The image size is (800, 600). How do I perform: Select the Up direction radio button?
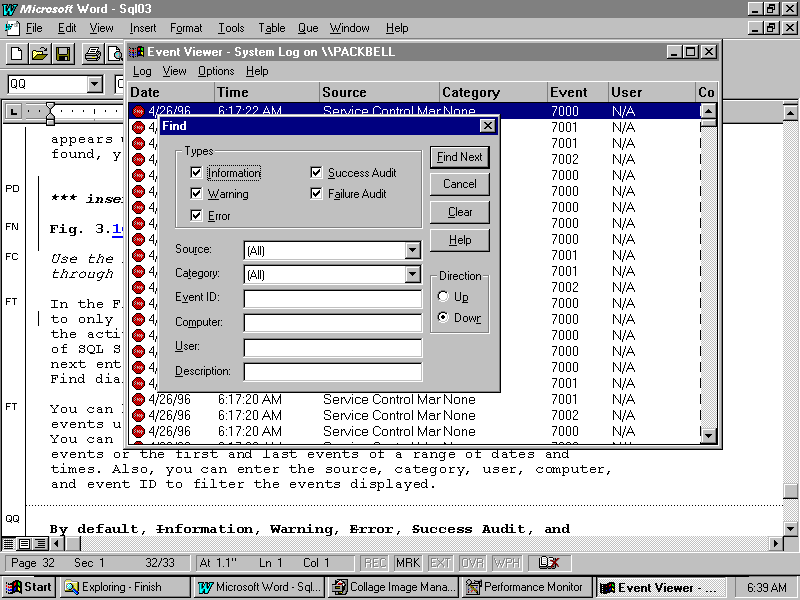point(444,297)
